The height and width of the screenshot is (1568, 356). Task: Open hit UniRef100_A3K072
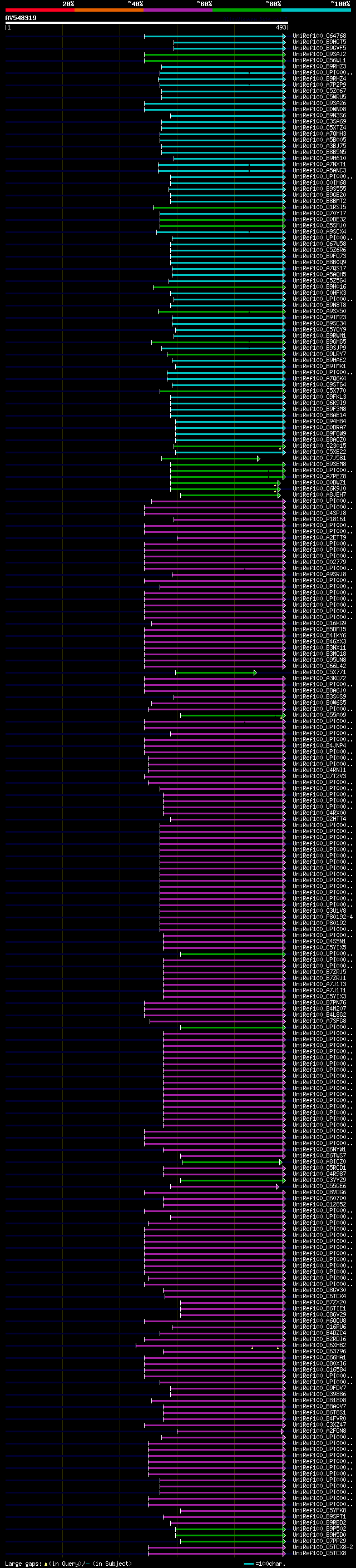click(319, 679)
